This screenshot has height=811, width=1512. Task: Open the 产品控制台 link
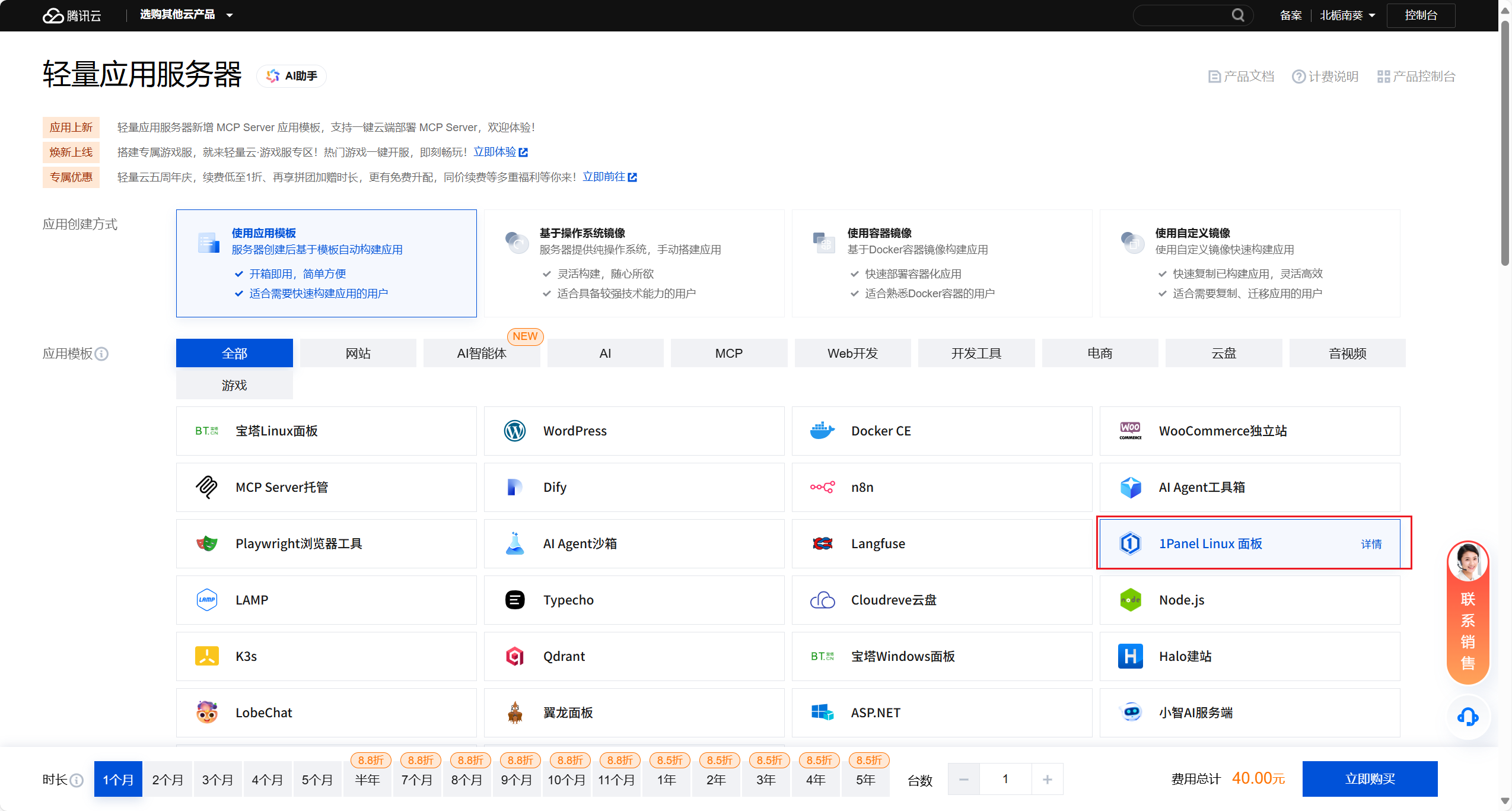[1416, 77]
